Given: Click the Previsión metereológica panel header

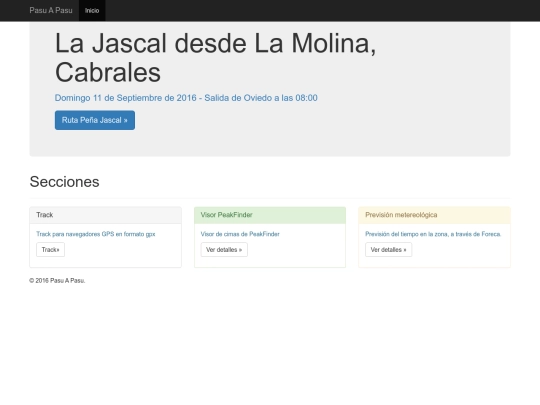Looking at the screenshot, I should click(x=434, y=215).
